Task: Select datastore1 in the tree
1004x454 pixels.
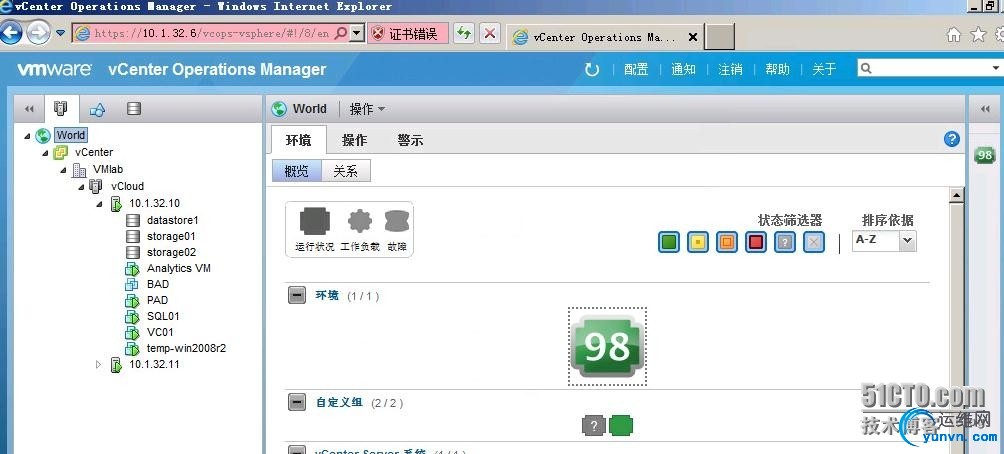Action: tap(172, 220)
